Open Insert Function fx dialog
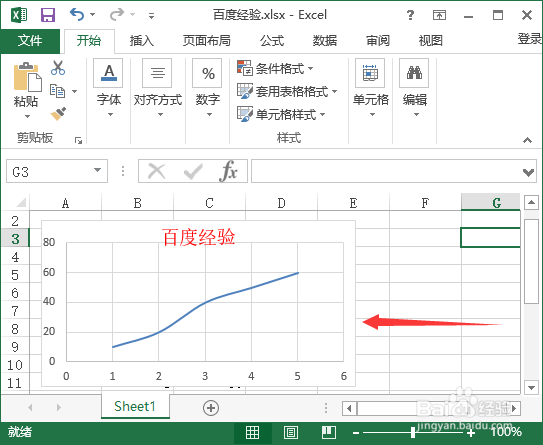Screen dimensions: 543x445 point(228,171)
